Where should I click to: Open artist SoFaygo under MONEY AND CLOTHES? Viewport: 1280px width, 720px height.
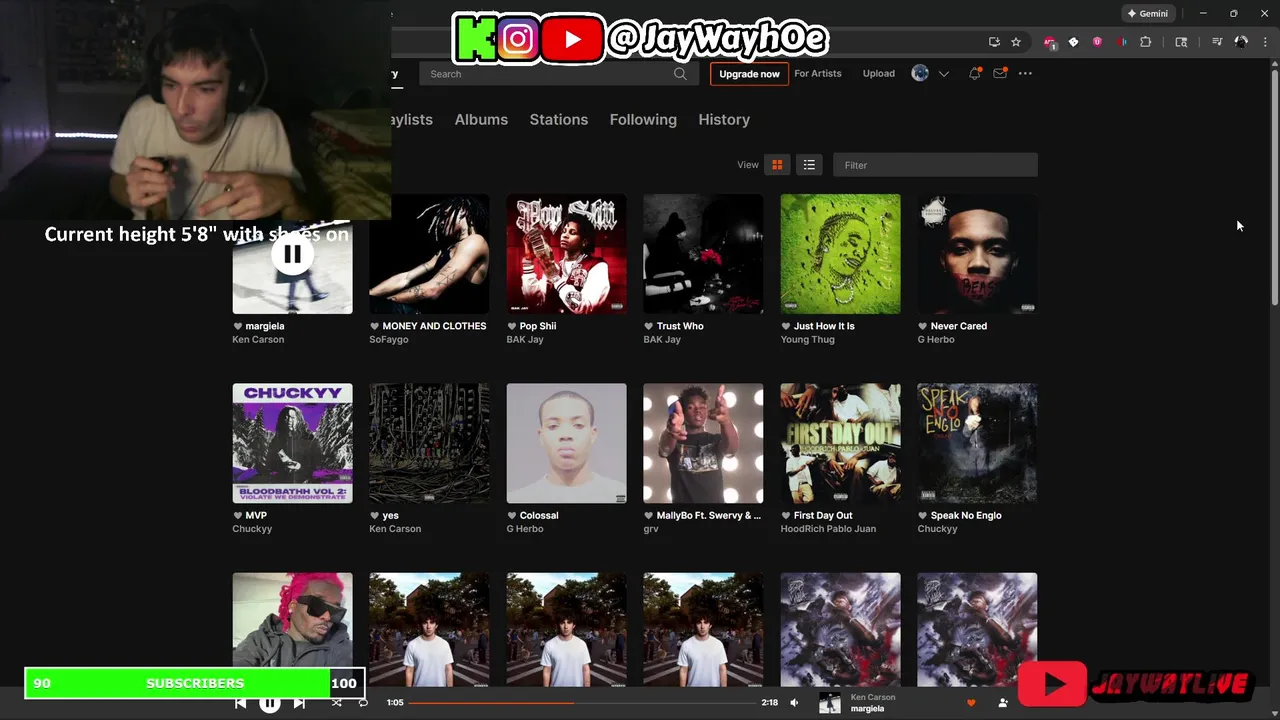point(389,339)
